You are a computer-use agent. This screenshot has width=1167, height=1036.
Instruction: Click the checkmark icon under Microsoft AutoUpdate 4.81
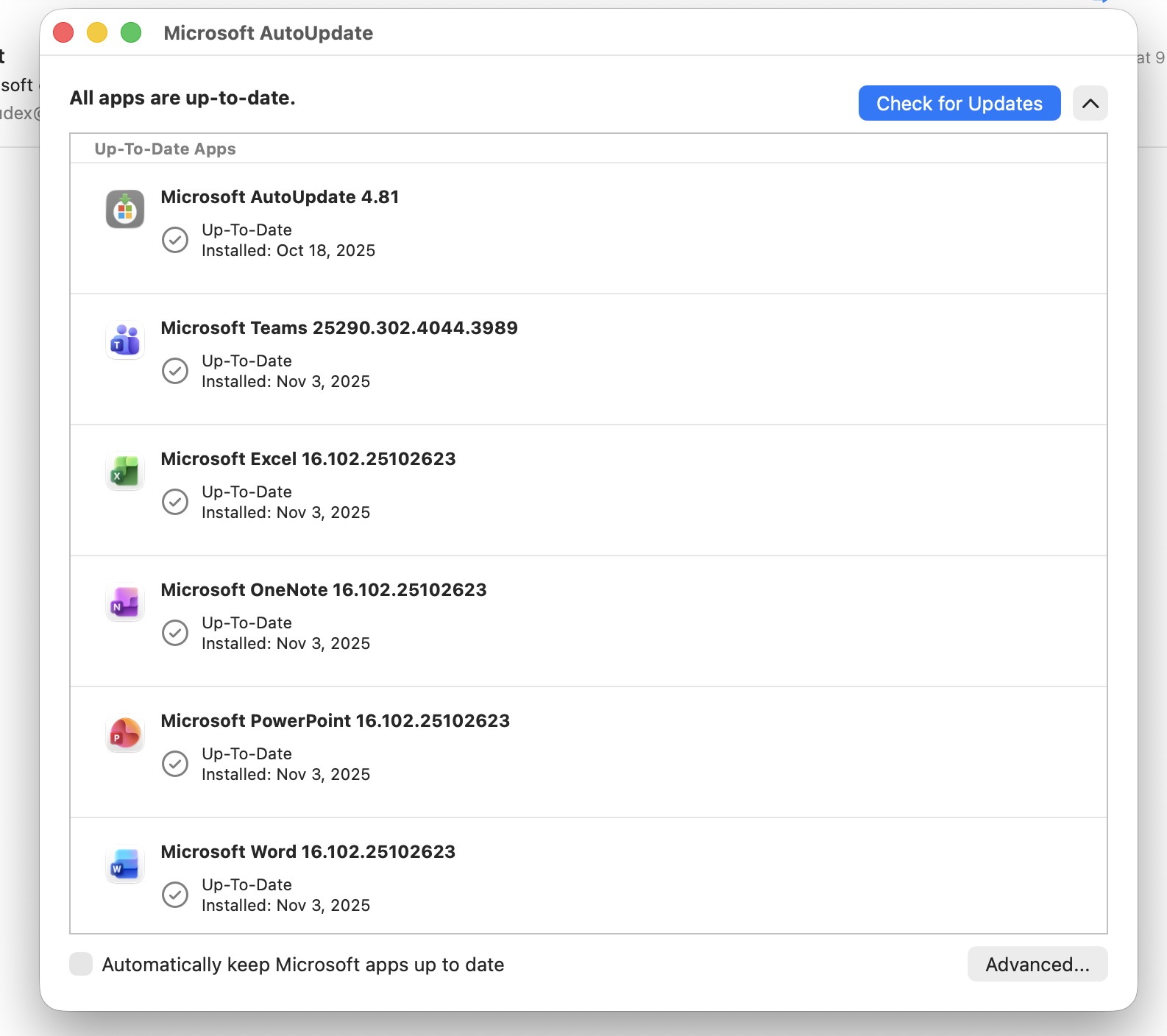175,240
